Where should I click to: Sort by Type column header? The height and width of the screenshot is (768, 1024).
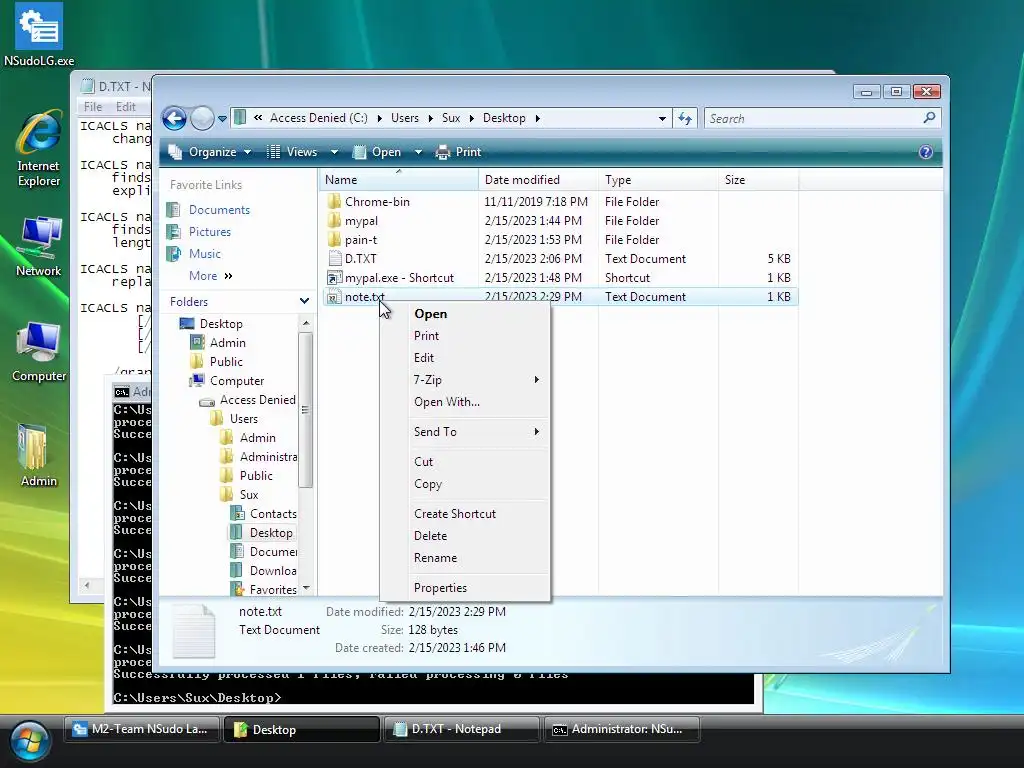coord(658,180)
